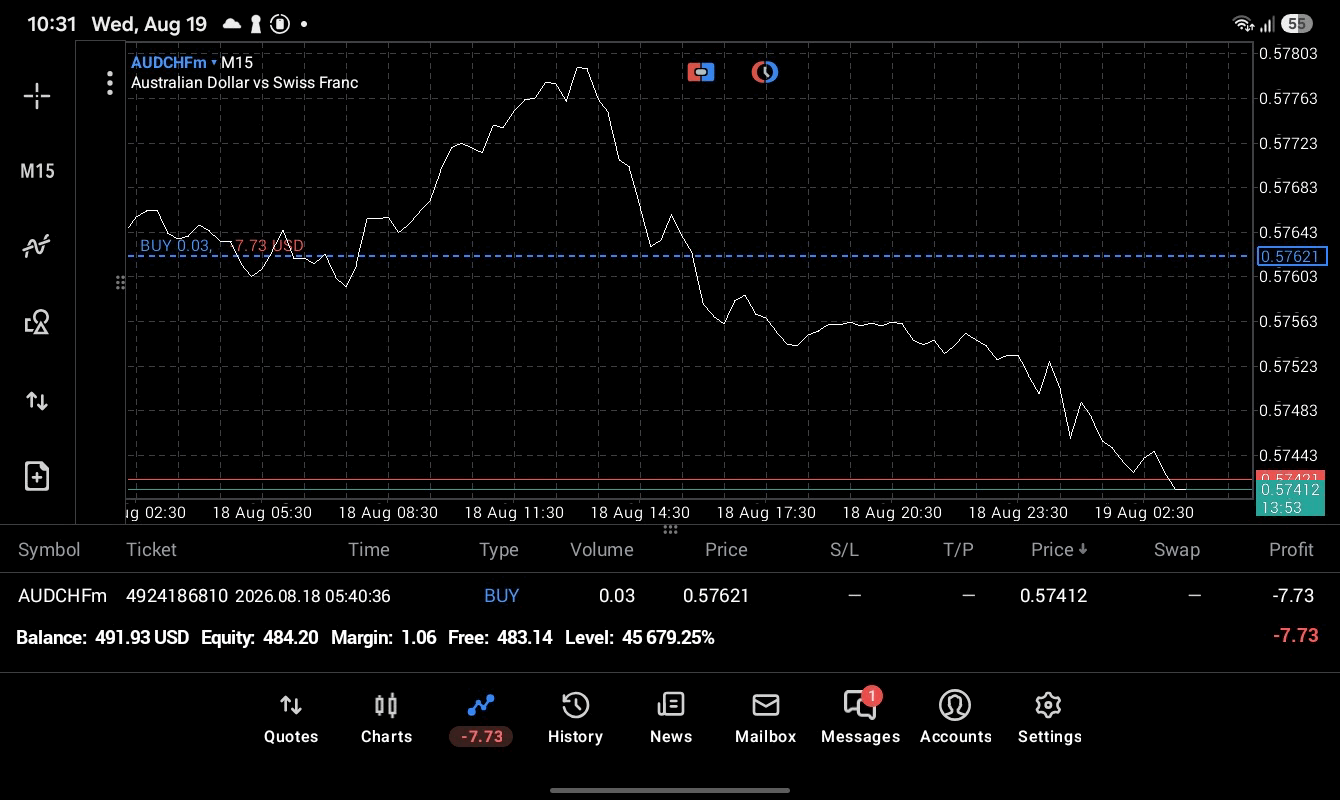Select the AUDCHFm BUY position row
1340x800 pixels.
pos(670,596)
